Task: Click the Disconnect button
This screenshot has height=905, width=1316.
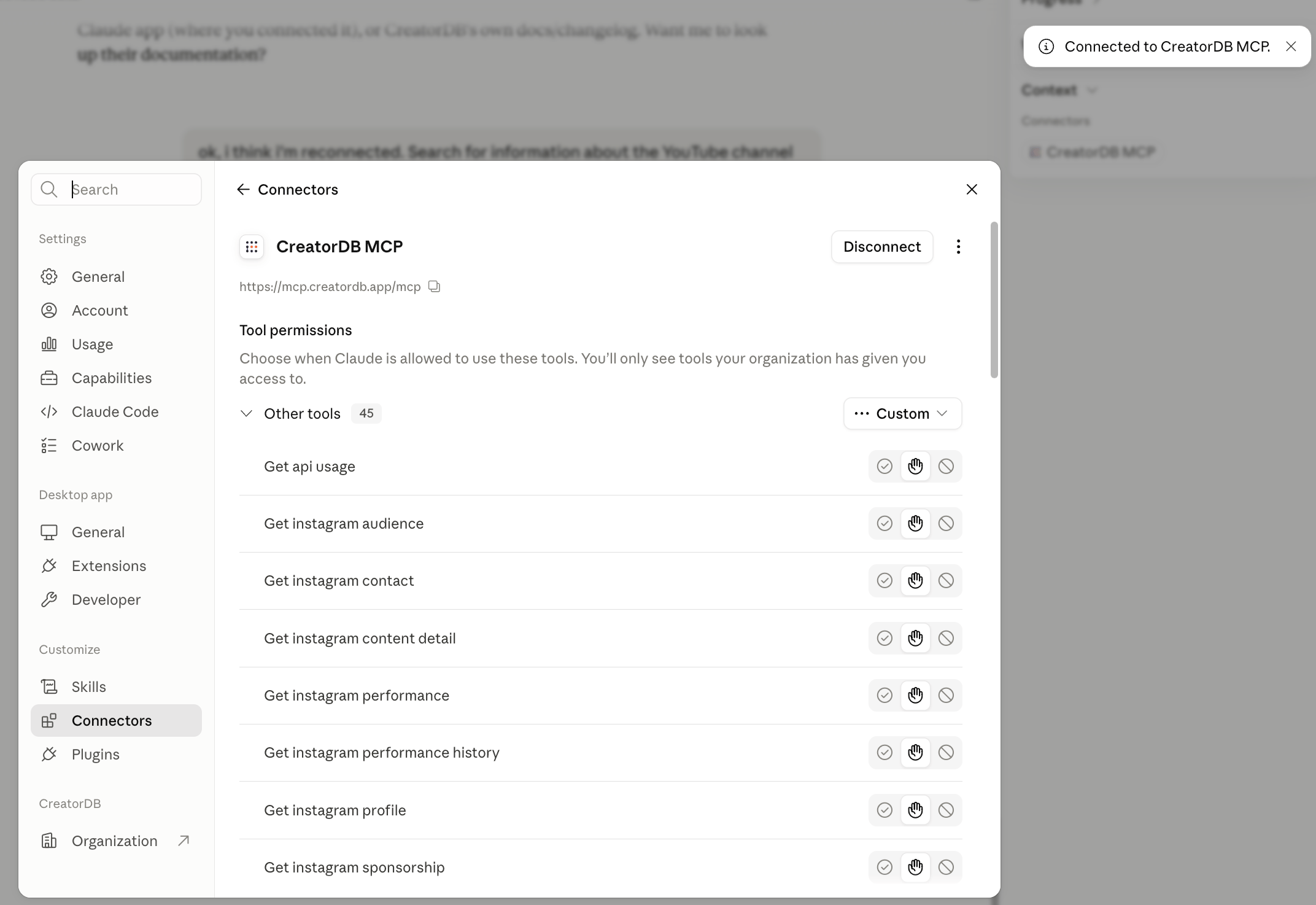Action: pyautogui.click(x=882, y=247)
